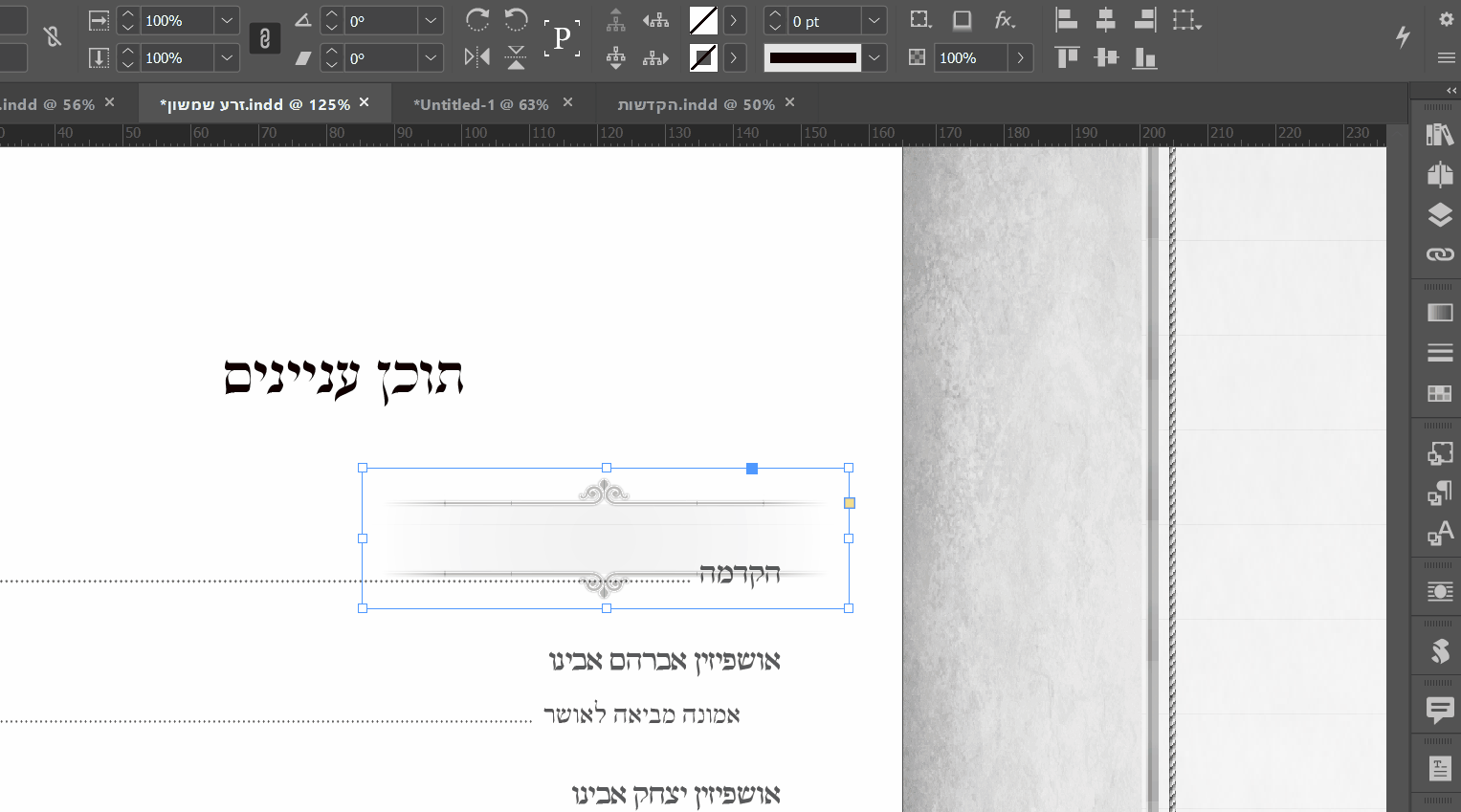The width and height of the screenshot is (1461, 812).
Task: Click the stroke color swatch
Action: pos(703,57)
